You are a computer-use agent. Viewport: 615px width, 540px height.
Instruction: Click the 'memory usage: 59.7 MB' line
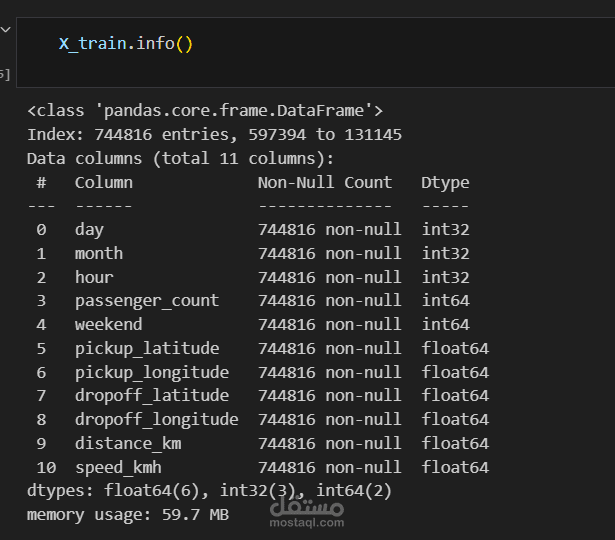pos(128,515)
